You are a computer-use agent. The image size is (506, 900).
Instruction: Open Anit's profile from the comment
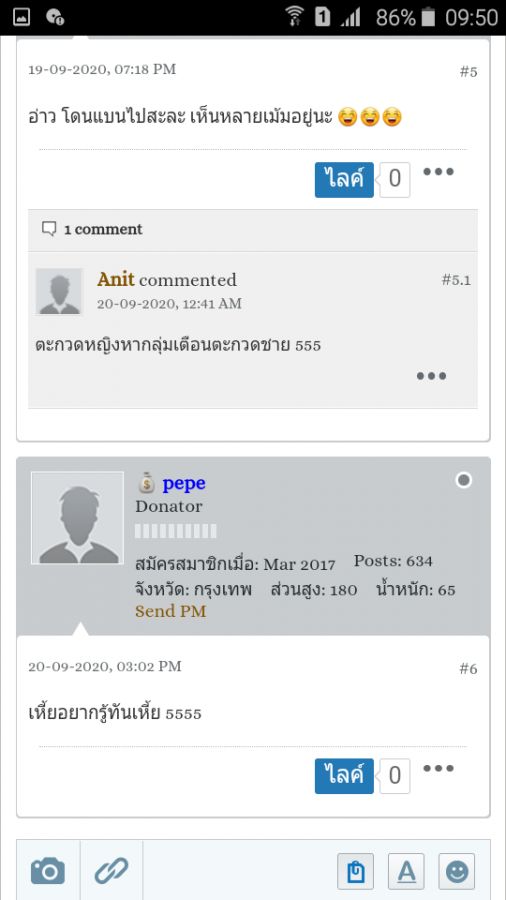[x=116, y=280]
